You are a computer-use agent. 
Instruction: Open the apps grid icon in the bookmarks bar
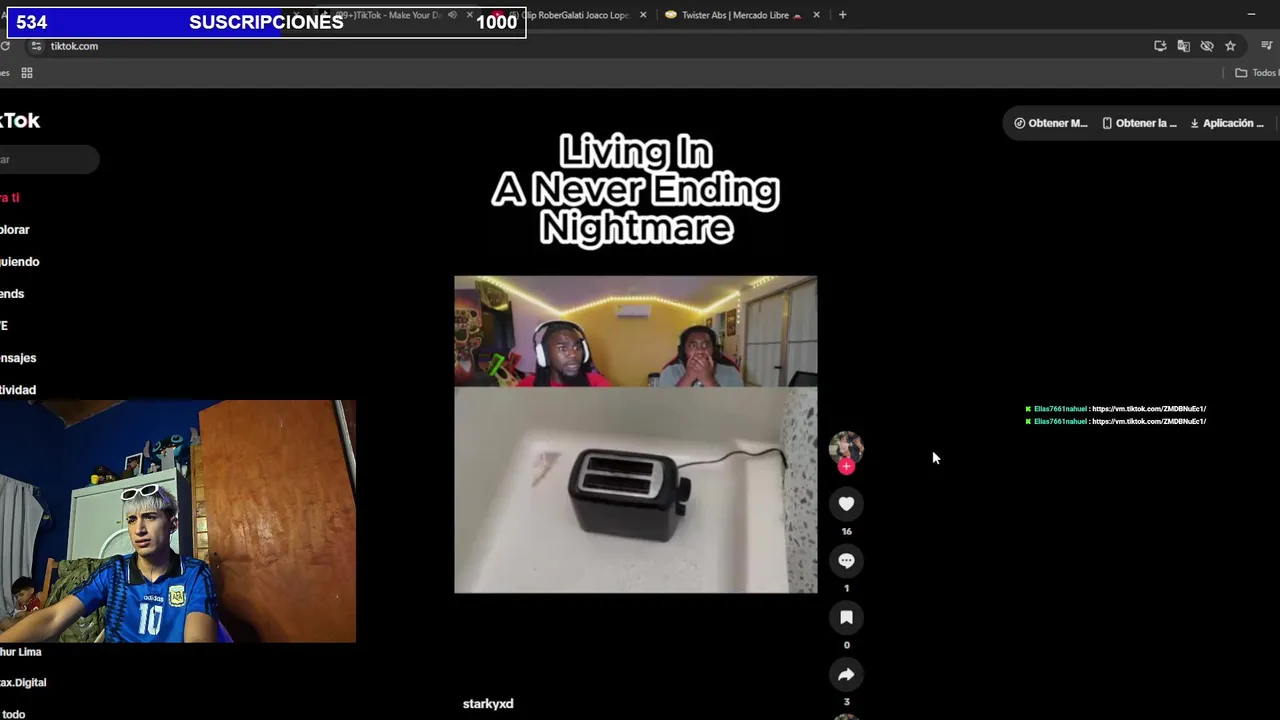pos(27,73)
